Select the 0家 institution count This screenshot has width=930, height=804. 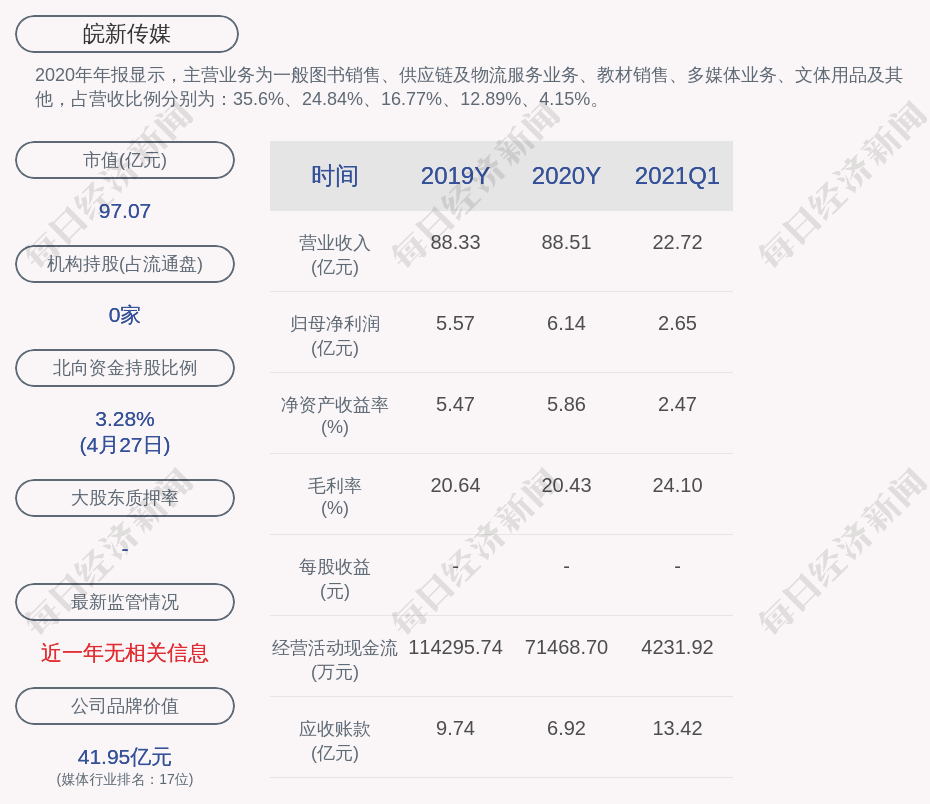[125, 315]
